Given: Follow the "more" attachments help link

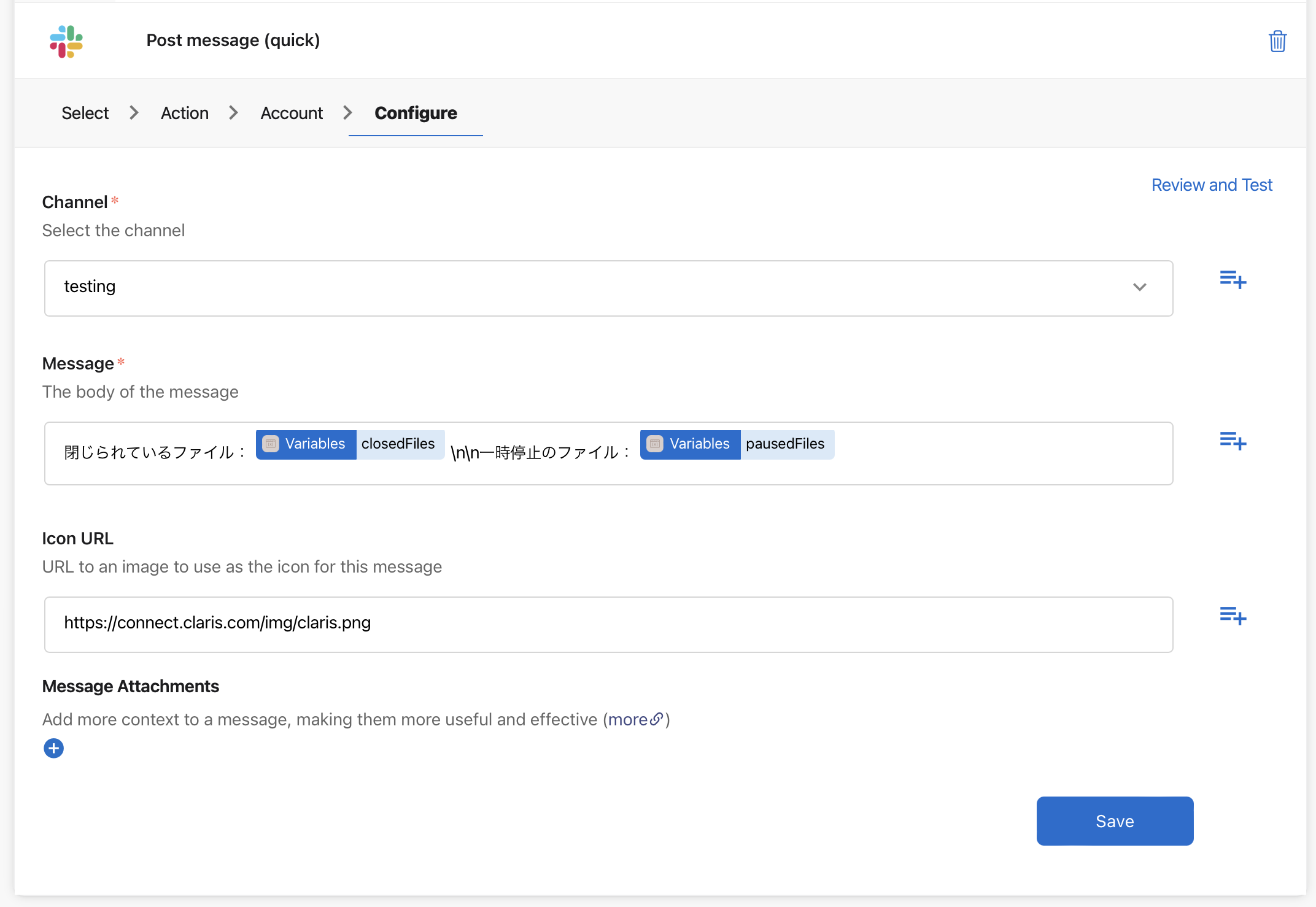Looking at the screenshot, I should [628, 719].
